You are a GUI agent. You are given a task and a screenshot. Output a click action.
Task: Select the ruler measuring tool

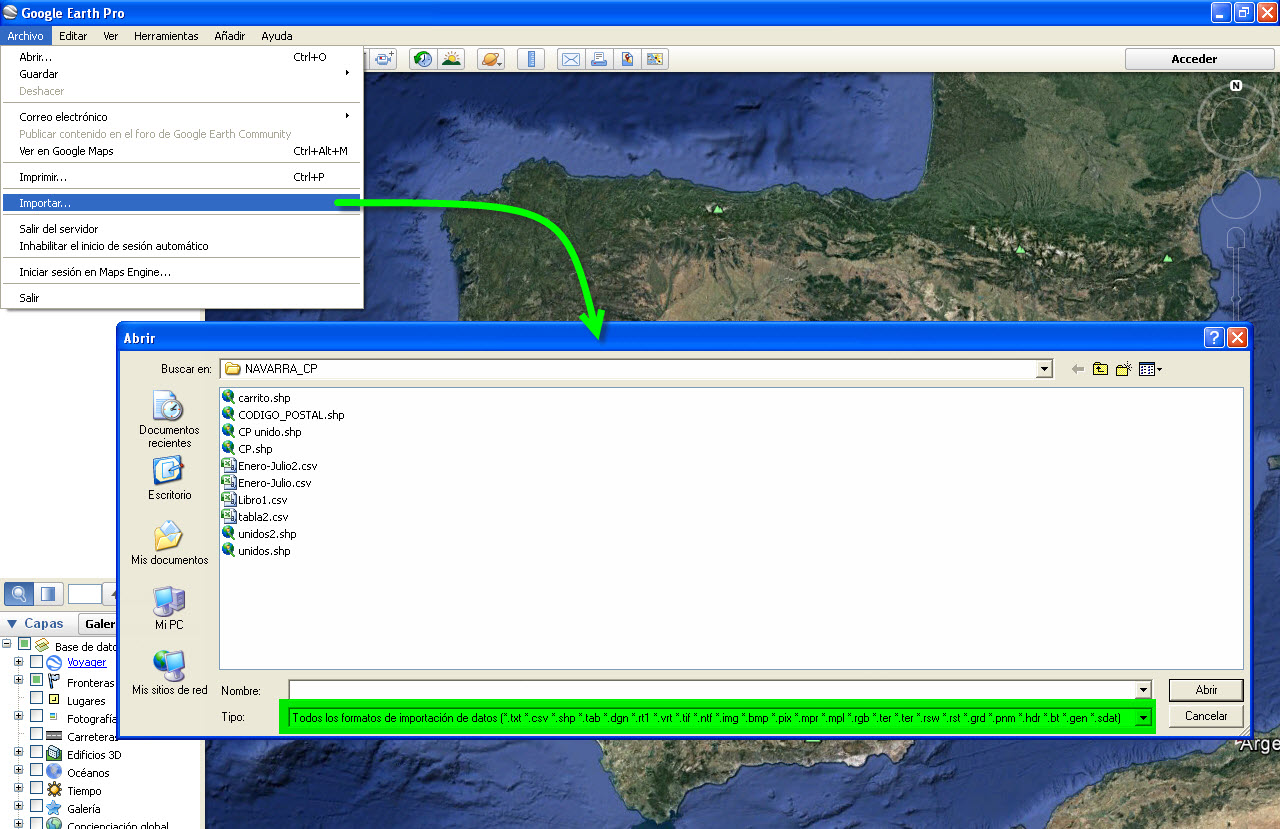pyautogui.click(x=530, y=58)
